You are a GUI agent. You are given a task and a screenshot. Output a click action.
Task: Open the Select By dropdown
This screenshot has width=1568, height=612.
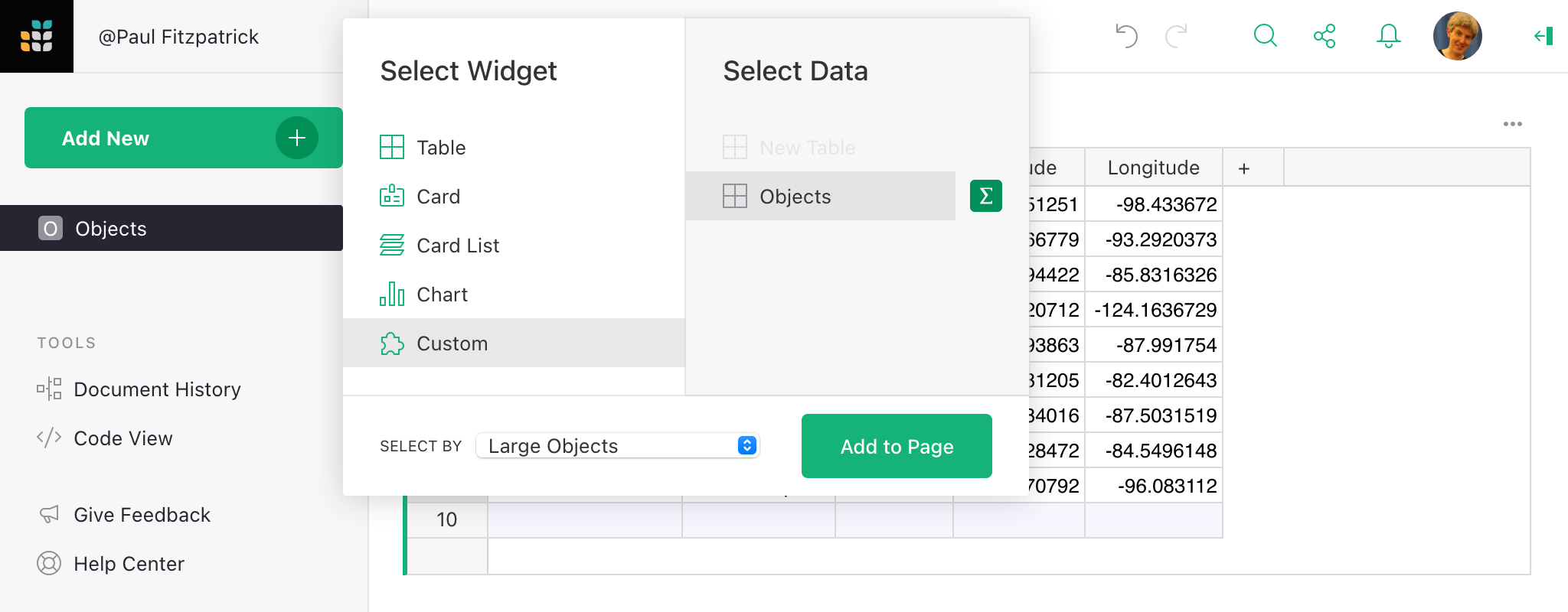point(617,445)
